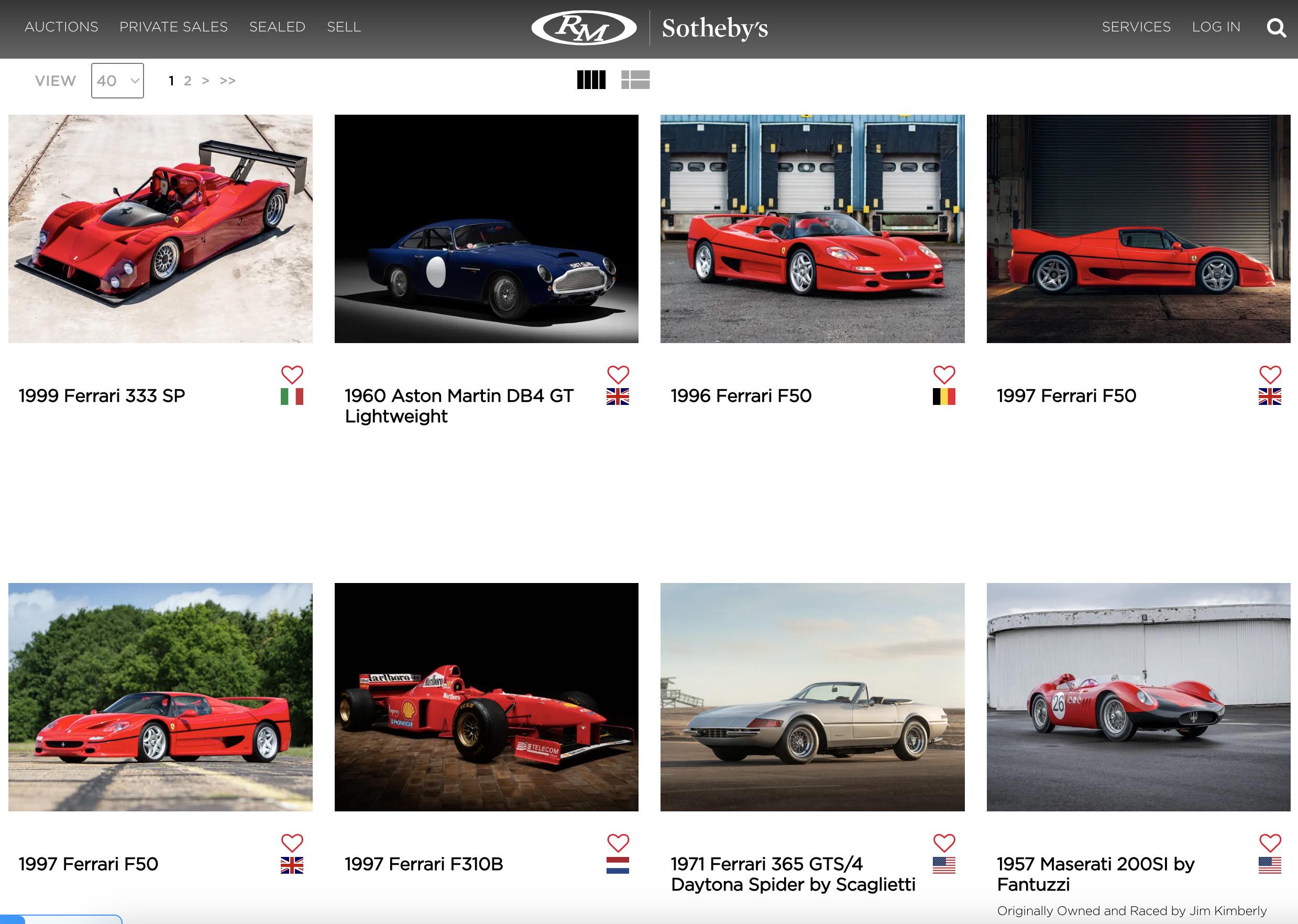
Task: Favorite the 1996 Ferrari F50 heart
Action: point(943,375)
